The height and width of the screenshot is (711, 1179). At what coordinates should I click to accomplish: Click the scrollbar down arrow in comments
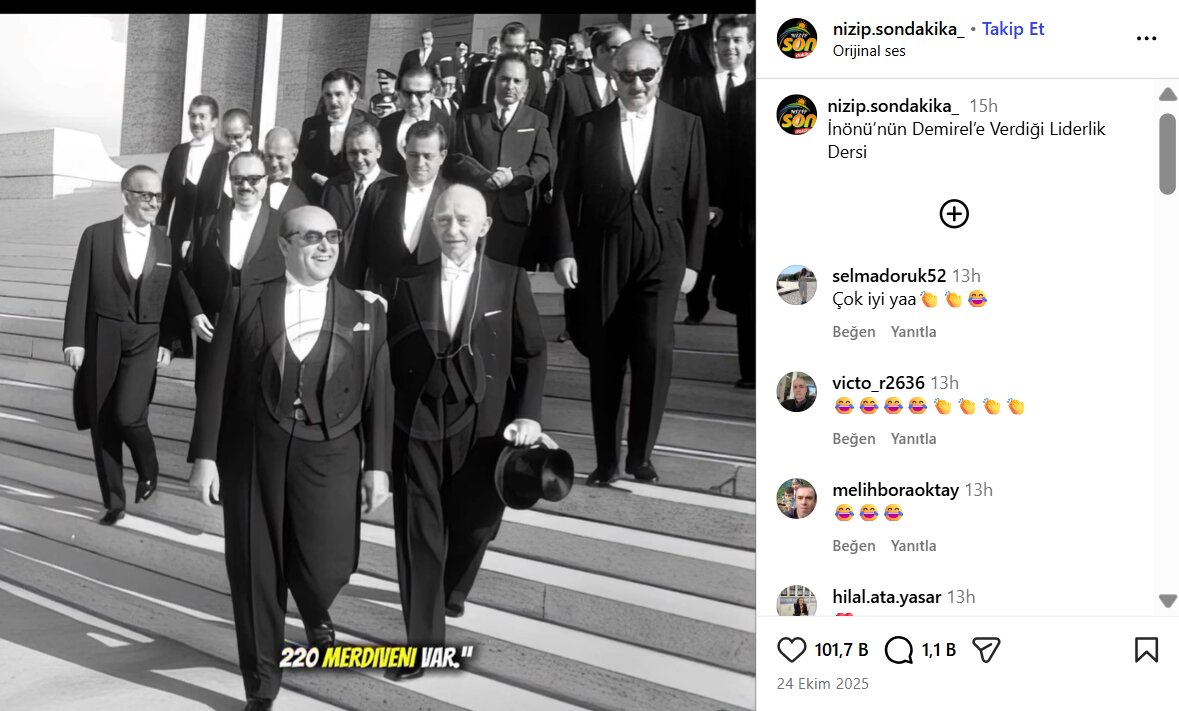pyautogui.click(x=1168, y=601)
